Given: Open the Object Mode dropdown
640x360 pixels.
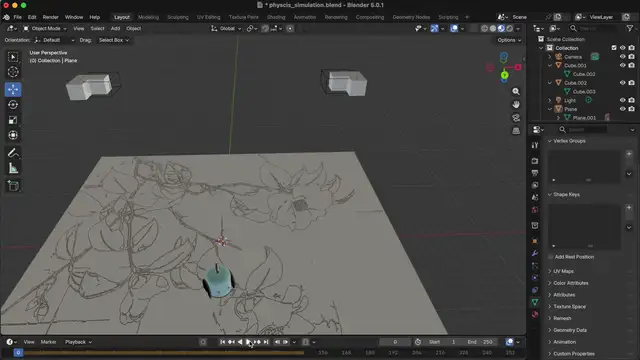Looking at the screenshot, I should point(45,29).
